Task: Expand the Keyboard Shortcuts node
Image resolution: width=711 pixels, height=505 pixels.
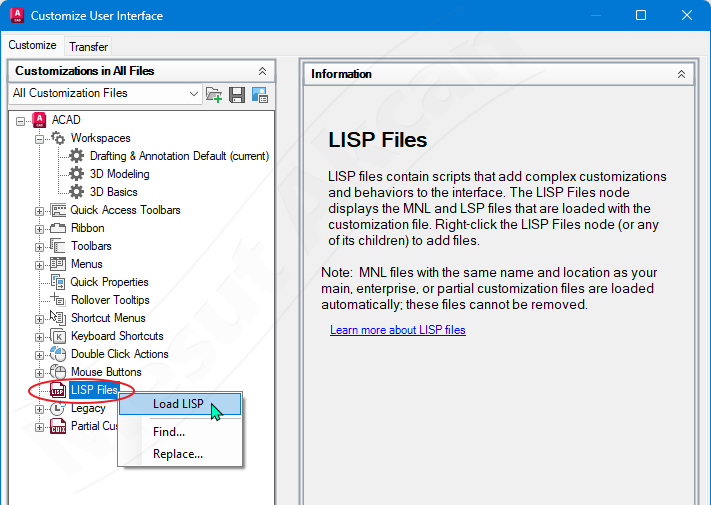Action: (x=39, y=337)
